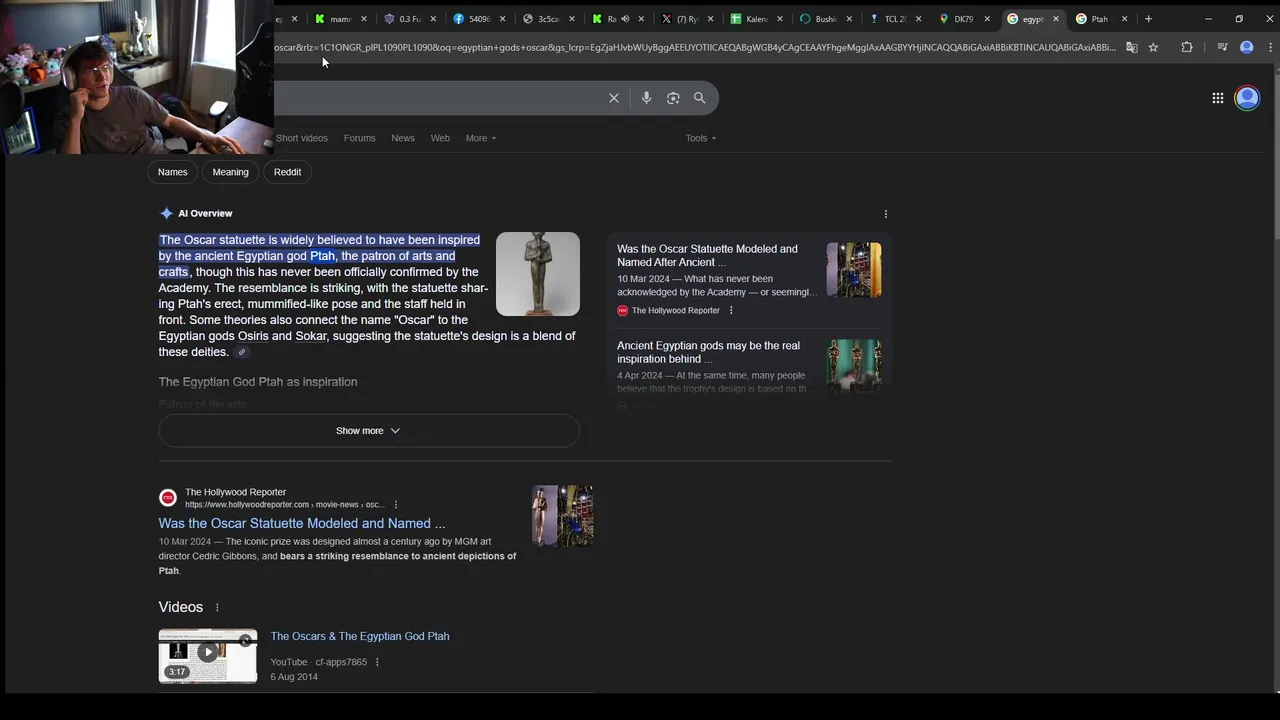Click the Sokar link in AI Overview
This screenshot has height=720, width=1280.
(311, 336)
